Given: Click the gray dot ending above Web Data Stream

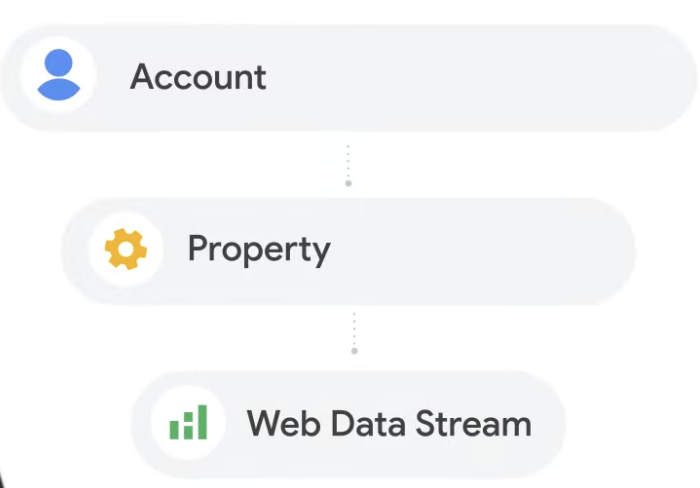Looking at the screenshot, I should coord(354,351).
